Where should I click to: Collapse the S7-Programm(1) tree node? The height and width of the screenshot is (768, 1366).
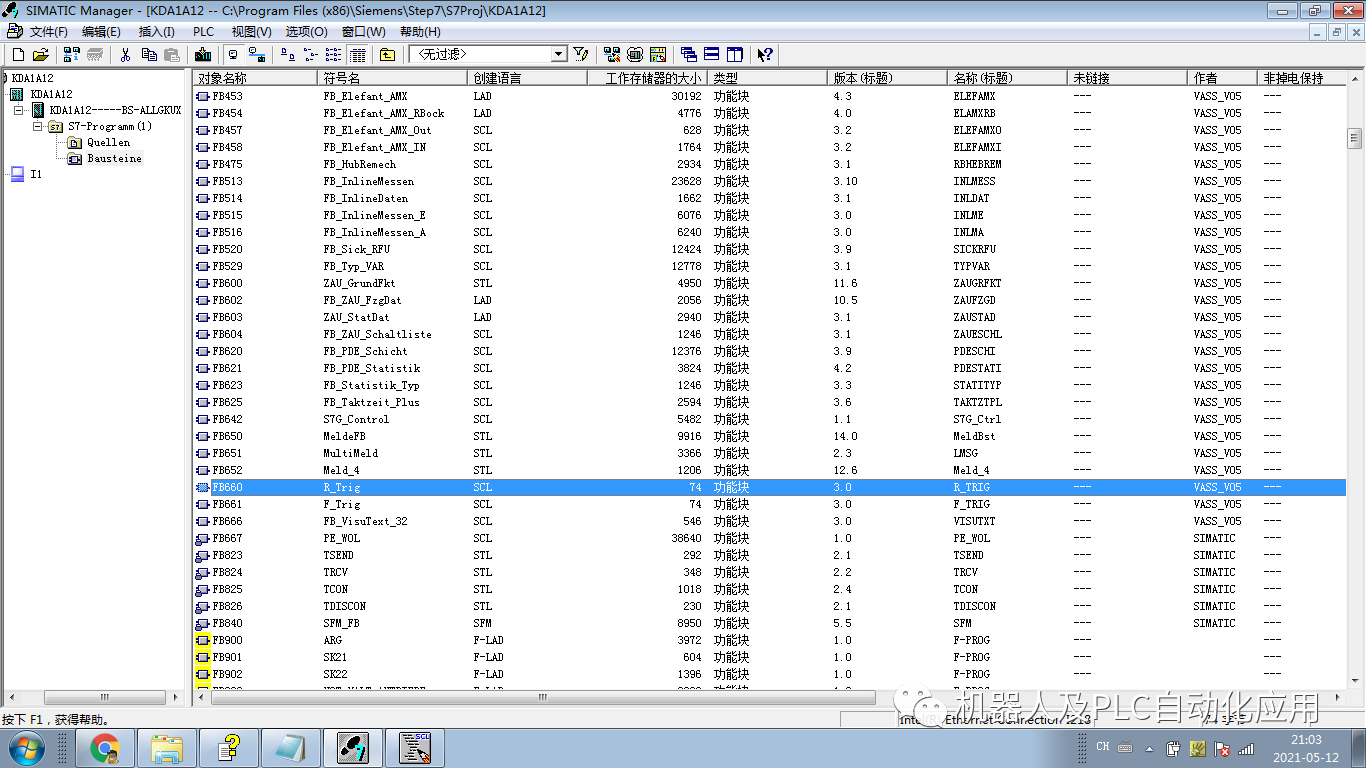click(x=37, y=126)
